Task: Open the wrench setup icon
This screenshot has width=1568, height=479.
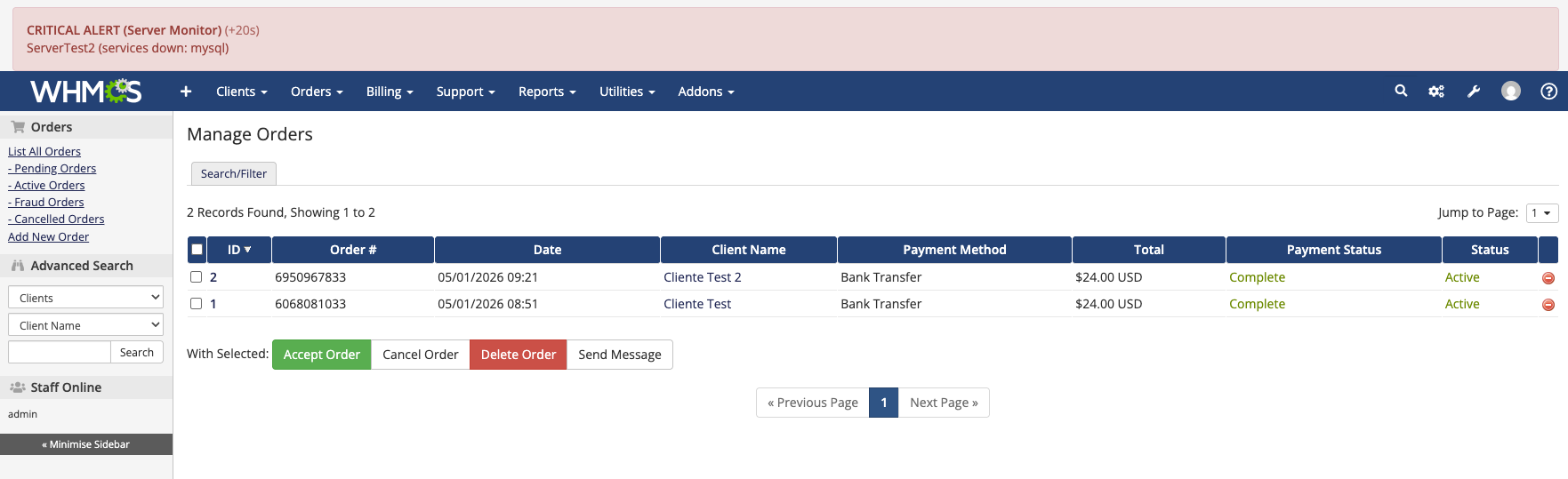Action: point(1474,92)
